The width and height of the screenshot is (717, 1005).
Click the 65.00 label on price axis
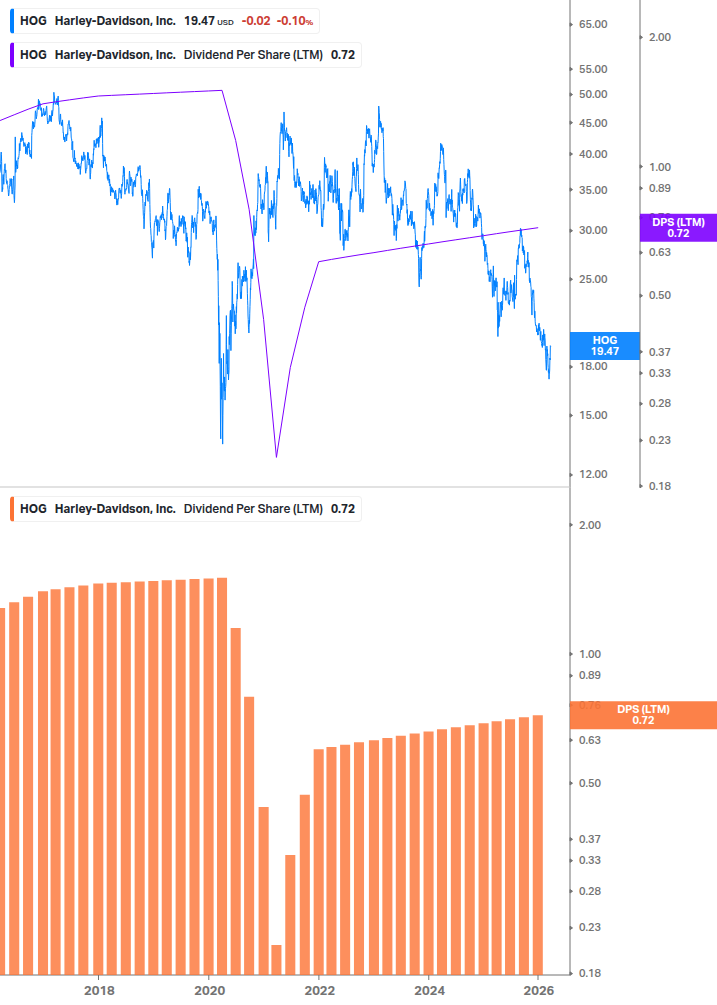click(593, 24)
